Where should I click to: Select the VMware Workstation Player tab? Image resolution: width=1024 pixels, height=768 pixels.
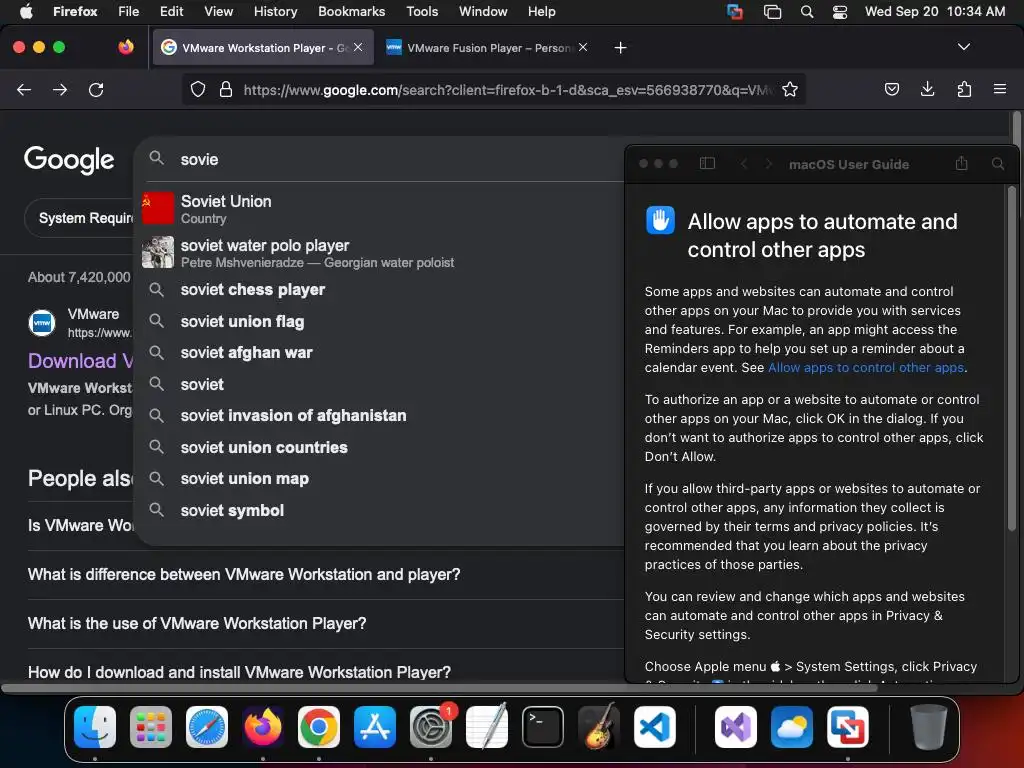[263, 48]
